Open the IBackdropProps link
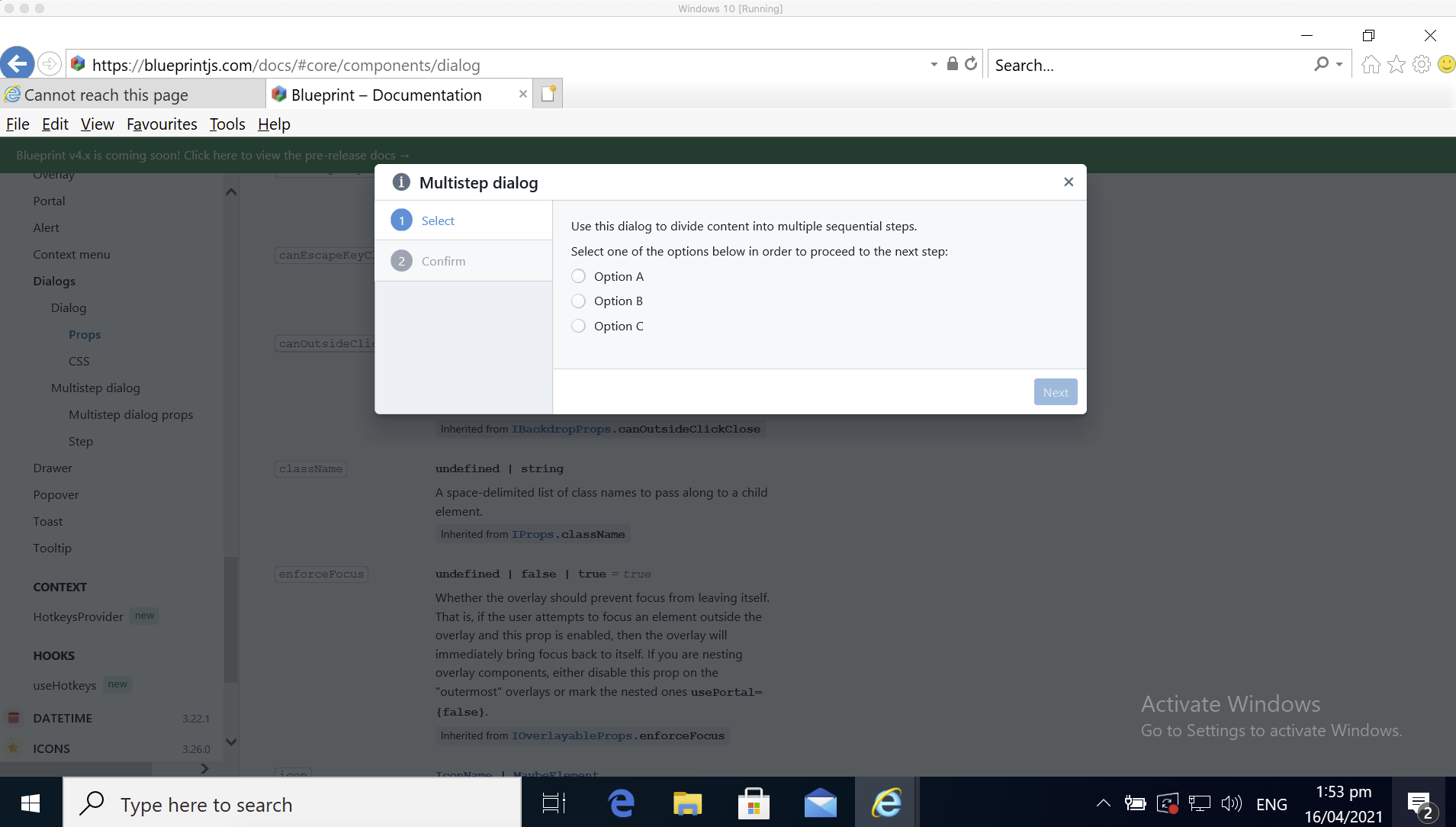Viewport: 1456px width, 827px height. pos(561,429)
